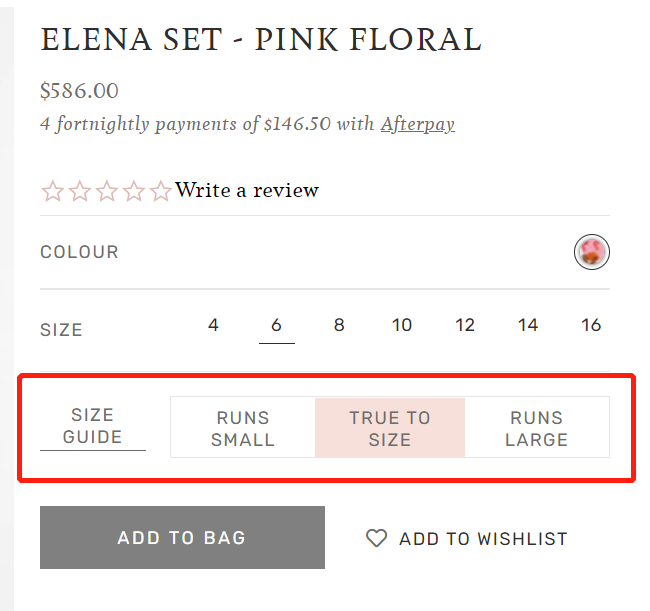Click the fourth review star
This screenshot has height=611, width=650.
pos(133,191)
